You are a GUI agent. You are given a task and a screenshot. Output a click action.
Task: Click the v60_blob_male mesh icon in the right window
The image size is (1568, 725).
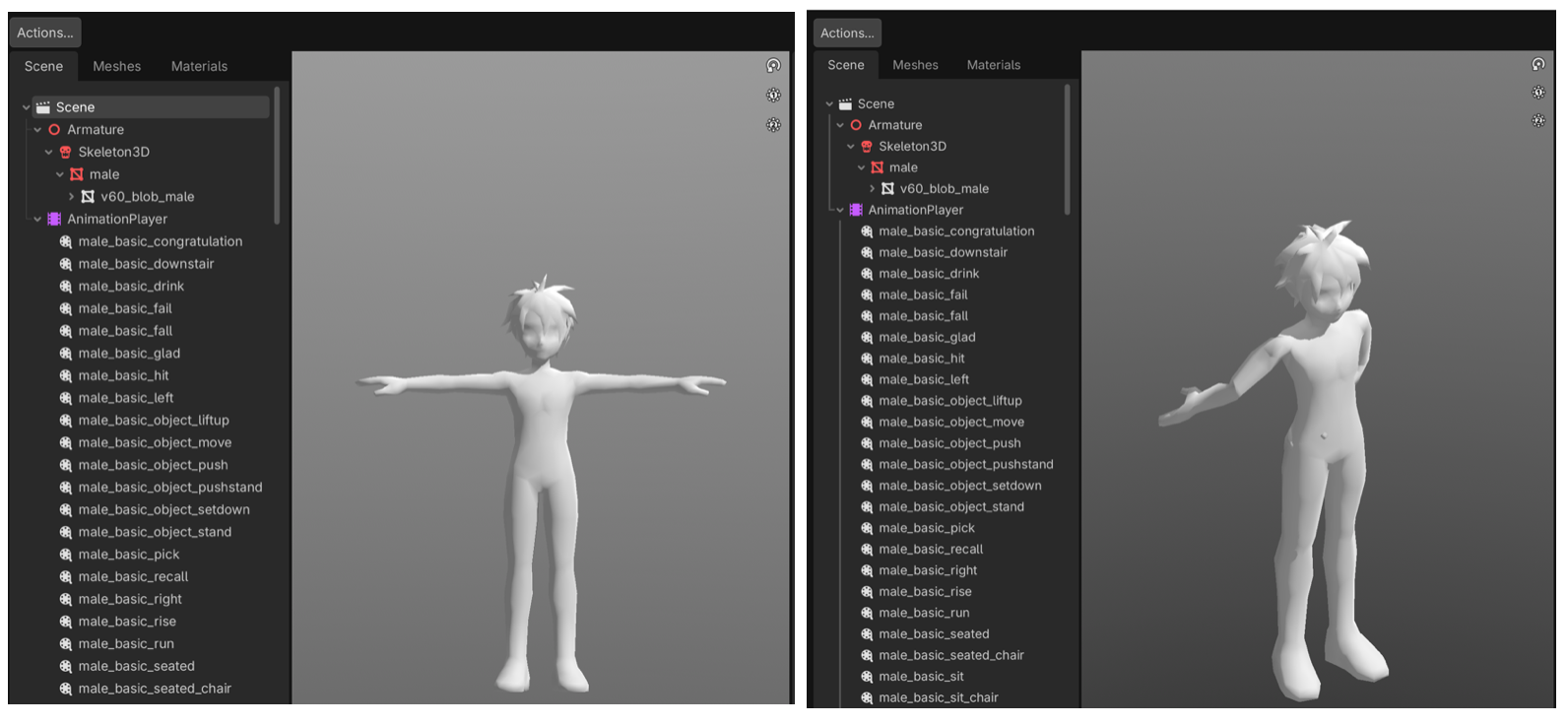pos(887,189)
